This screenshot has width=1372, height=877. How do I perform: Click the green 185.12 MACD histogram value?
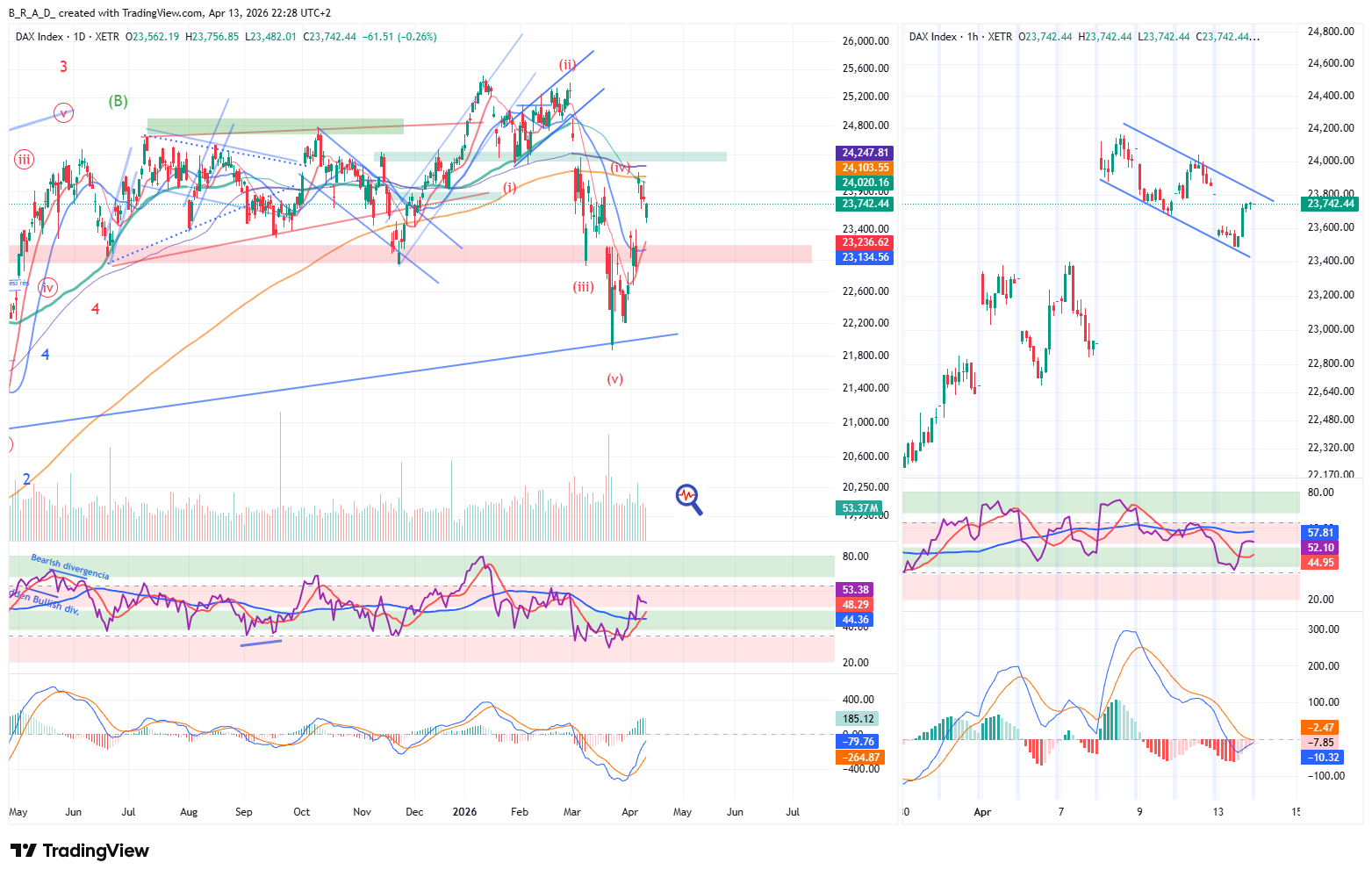(x=858, y=719)
